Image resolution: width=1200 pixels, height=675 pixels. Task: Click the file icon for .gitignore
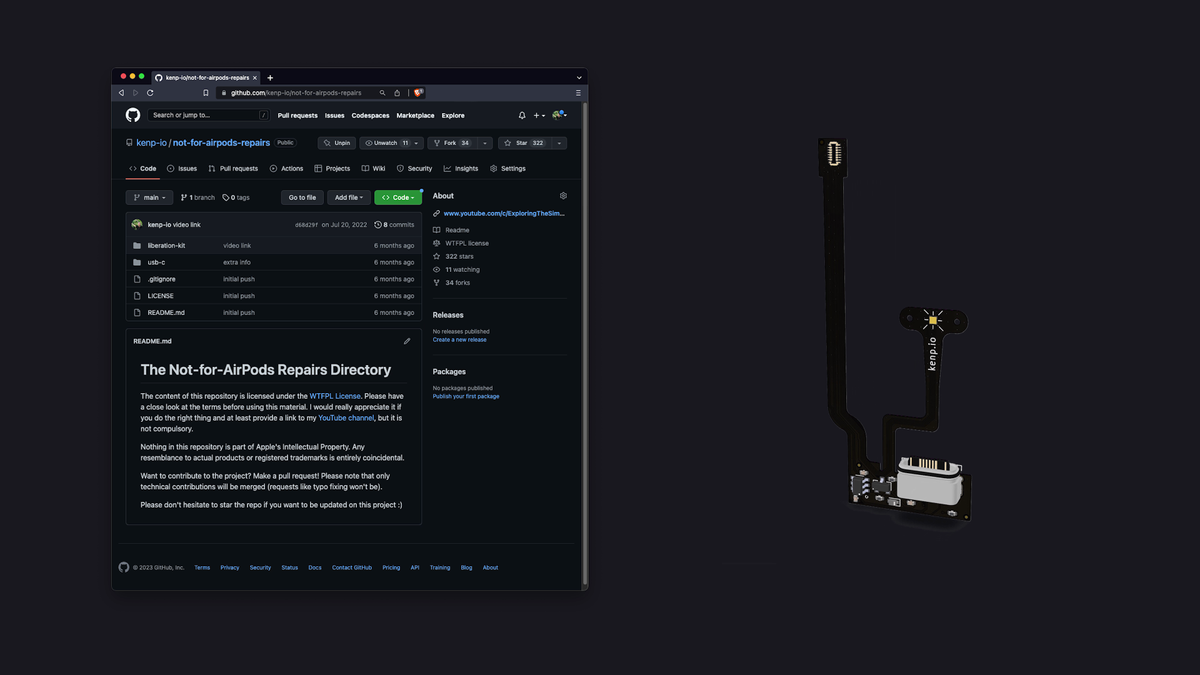tap(137, 279)
